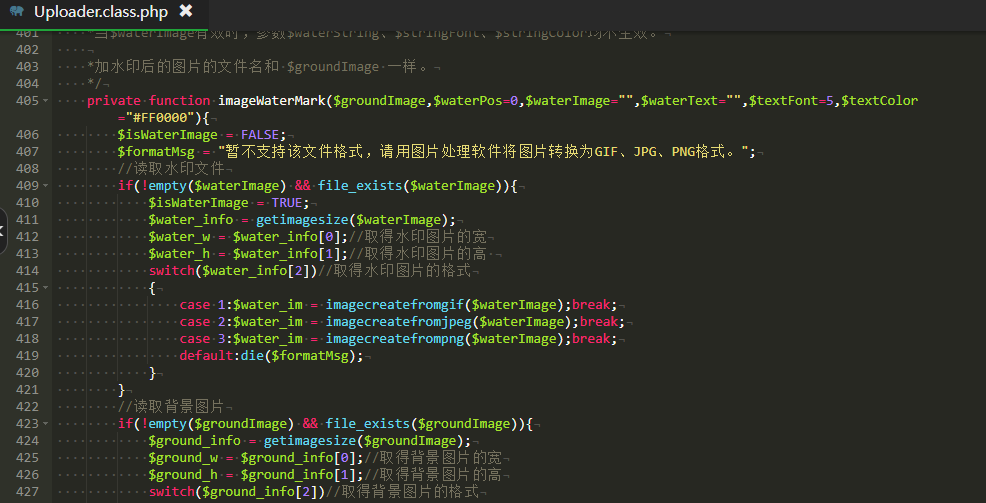The image size is (986, 503).
Task: Click the $water_w variable on line 412
Action: click(x=179, y=236)
